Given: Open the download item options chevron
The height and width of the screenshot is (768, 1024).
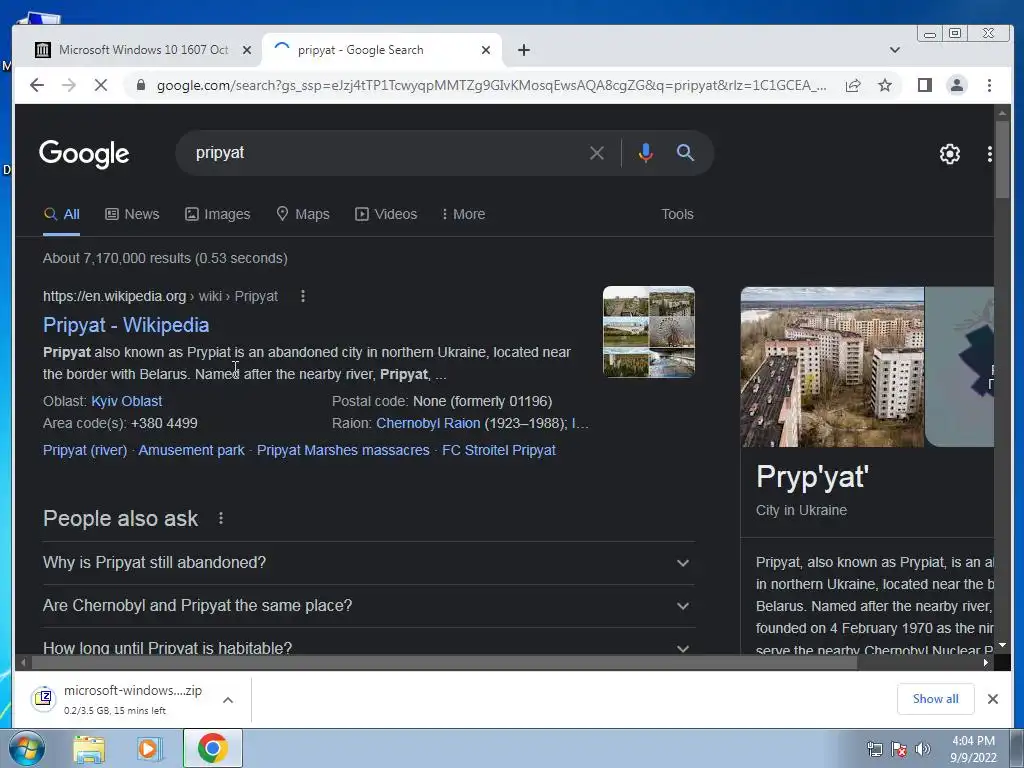Looking at the screenshot, I should (x=228, y=700).
